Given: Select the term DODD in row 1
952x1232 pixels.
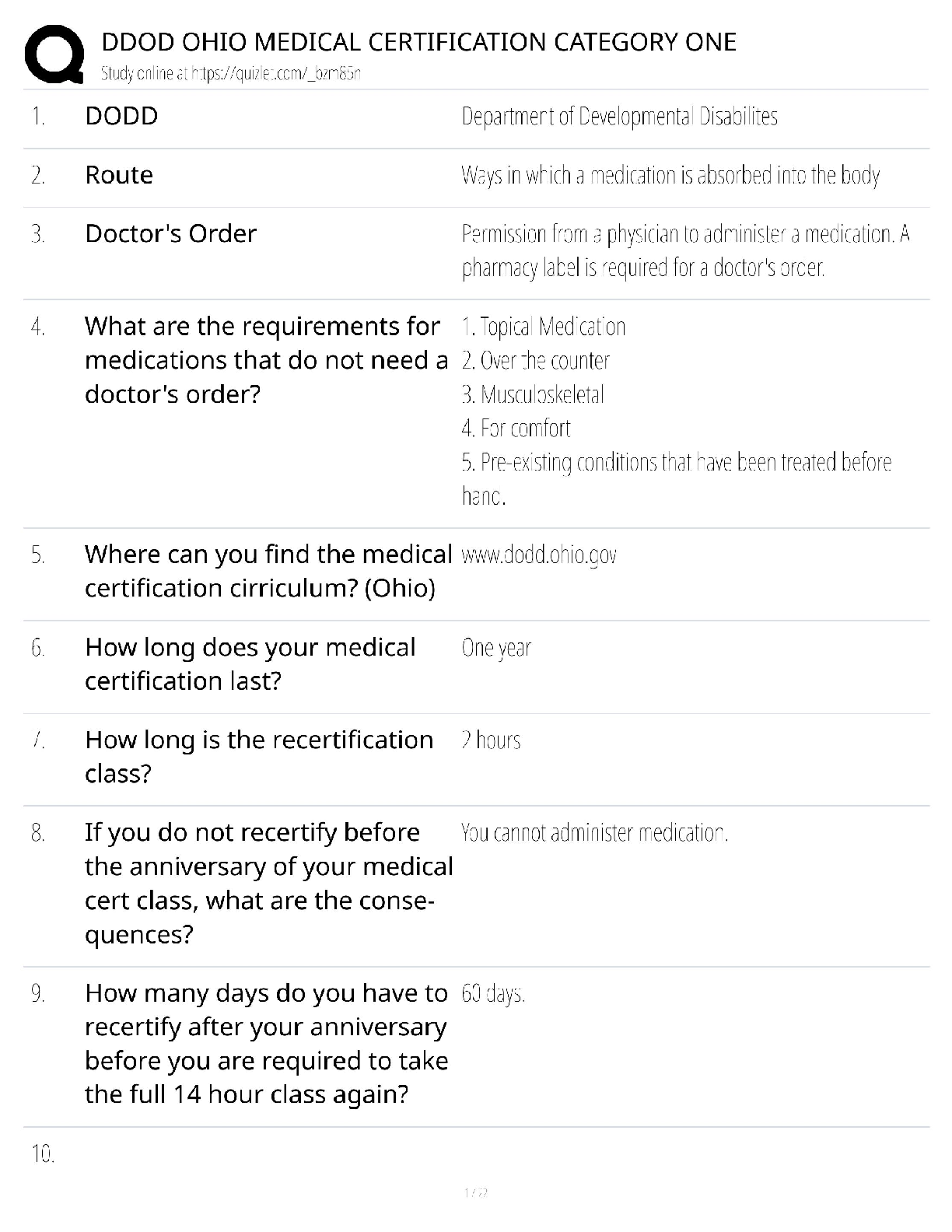Looking at the screenshot, I should coord(121,116).
